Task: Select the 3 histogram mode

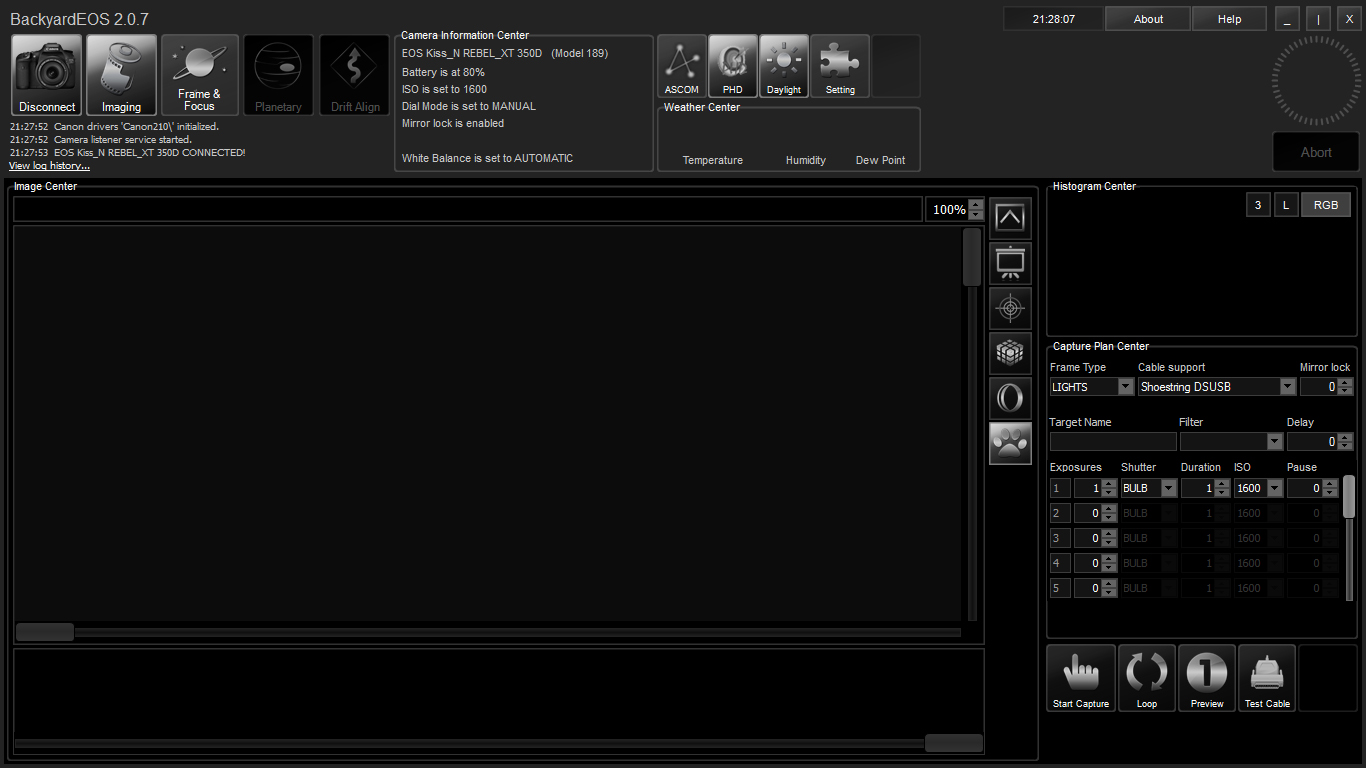Action: click(1258, 205)
